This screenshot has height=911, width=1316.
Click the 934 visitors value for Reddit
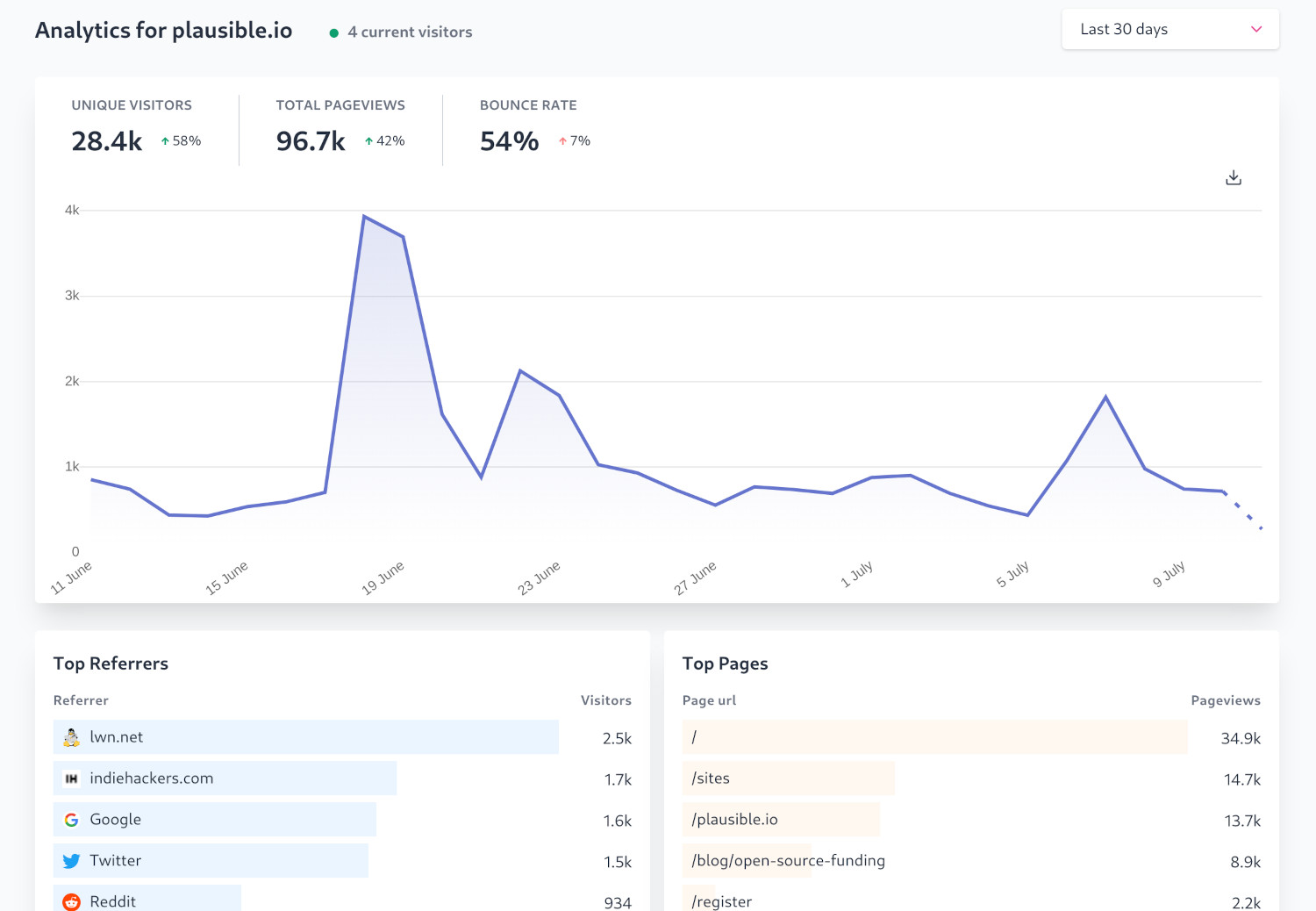(x=618, y=902)
